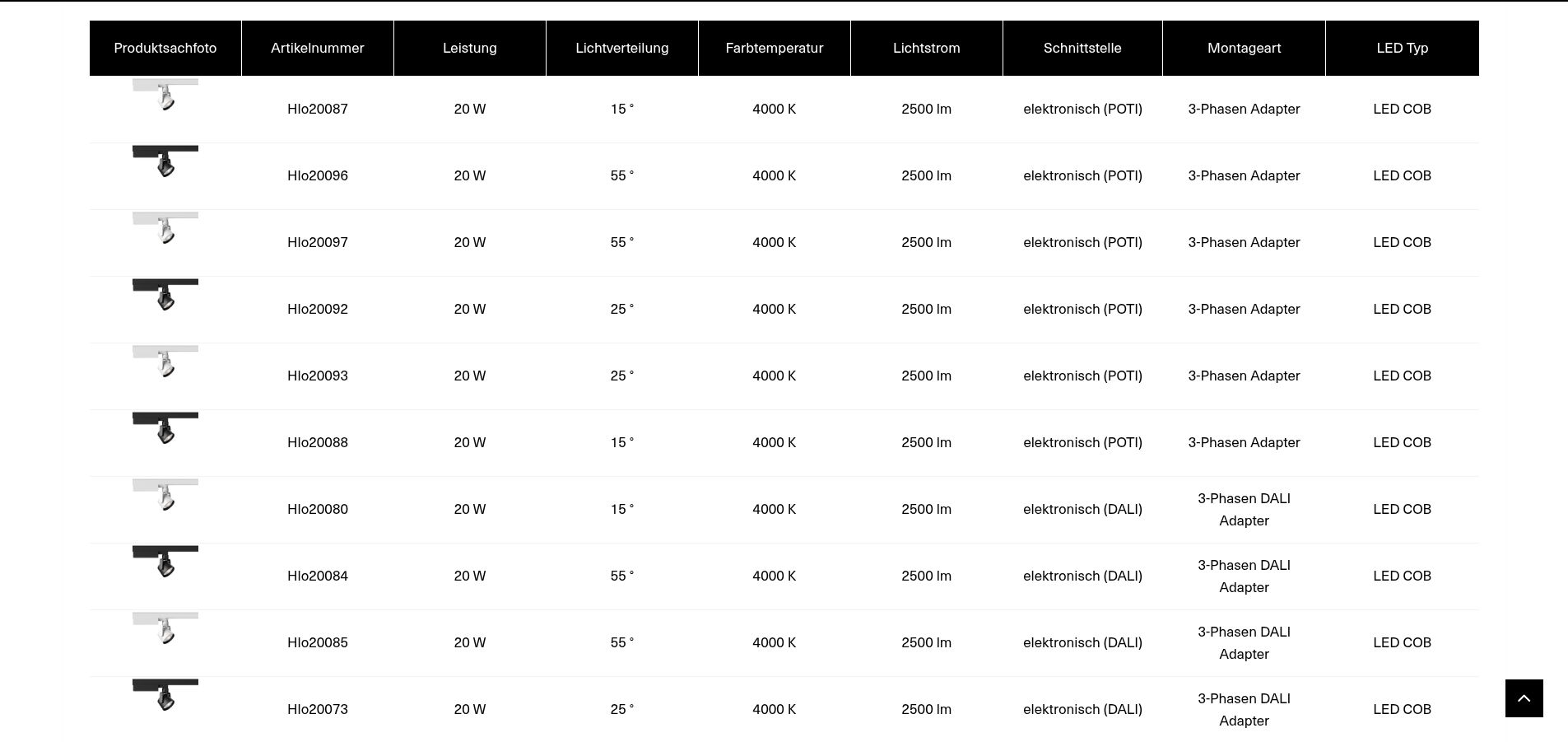Open product photo for Hlo20096
Image resolution: width=1568 pixels, height=742 pixels.
(165, 161)
